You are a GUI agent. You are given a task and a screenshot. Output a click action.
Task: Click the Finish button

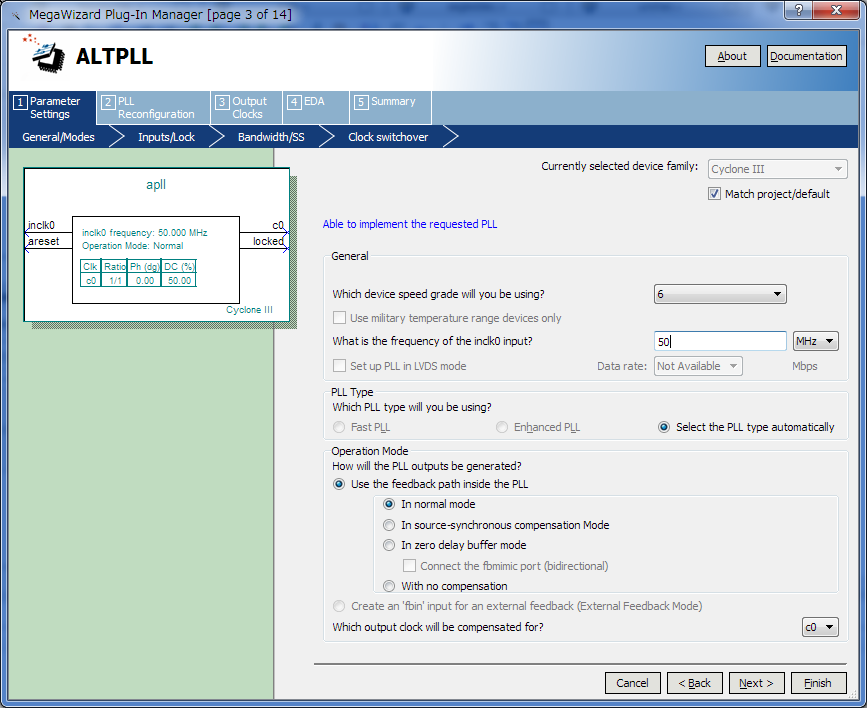tap(818, 683)
